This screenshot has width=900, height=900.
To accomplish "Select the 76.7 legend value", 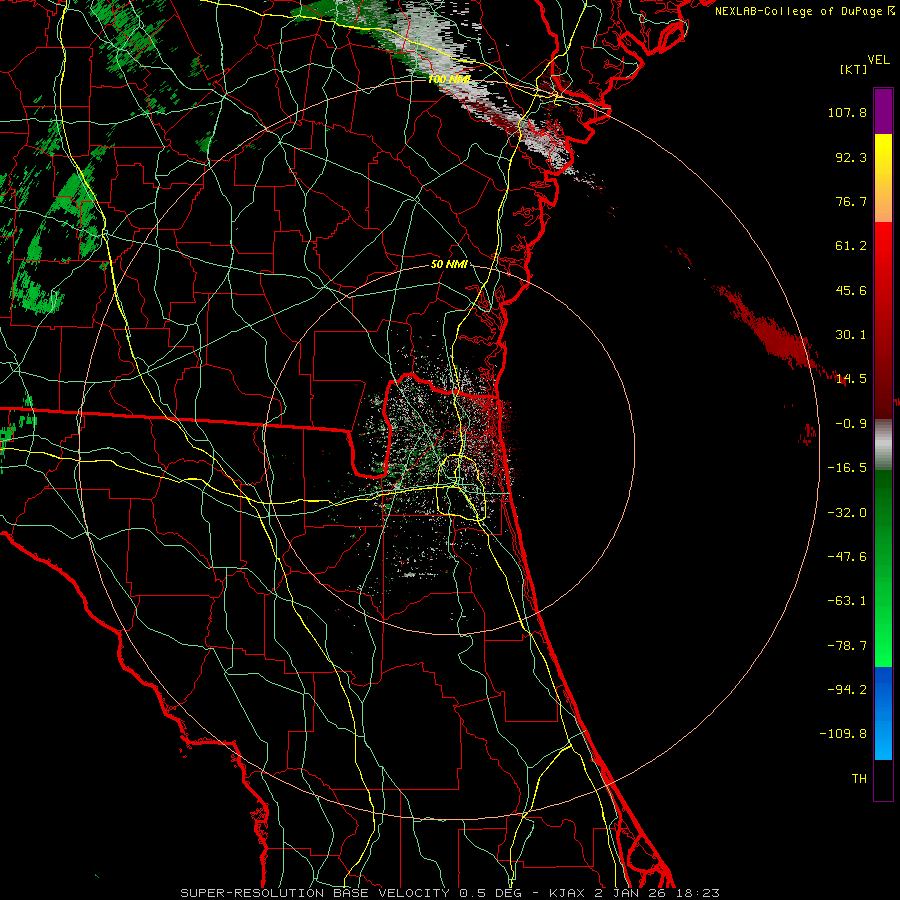I will coord(851,201).
